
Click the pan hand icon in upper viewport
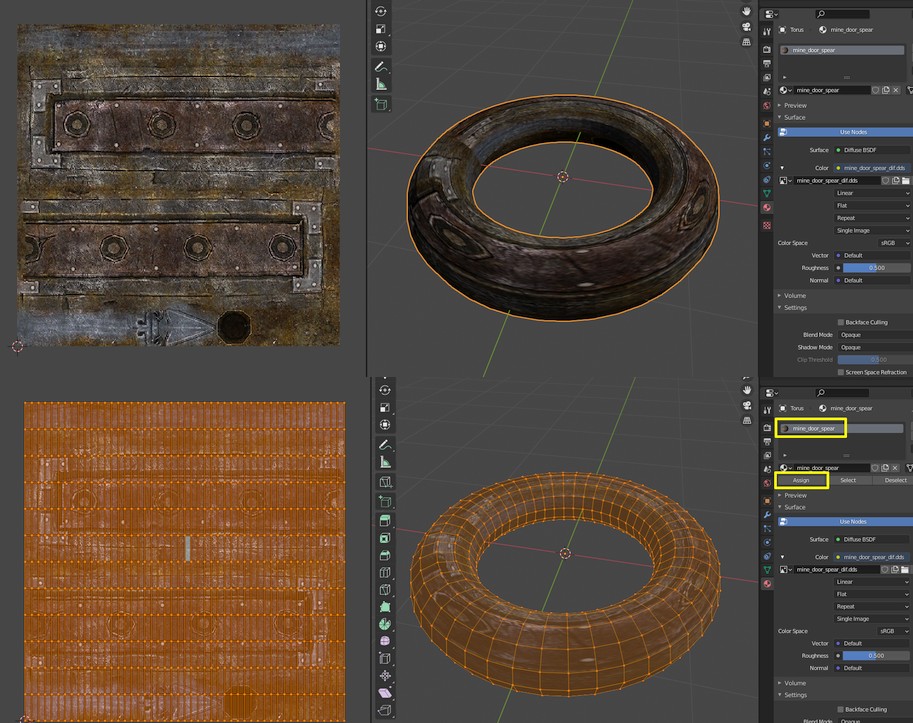coord(746,11)
